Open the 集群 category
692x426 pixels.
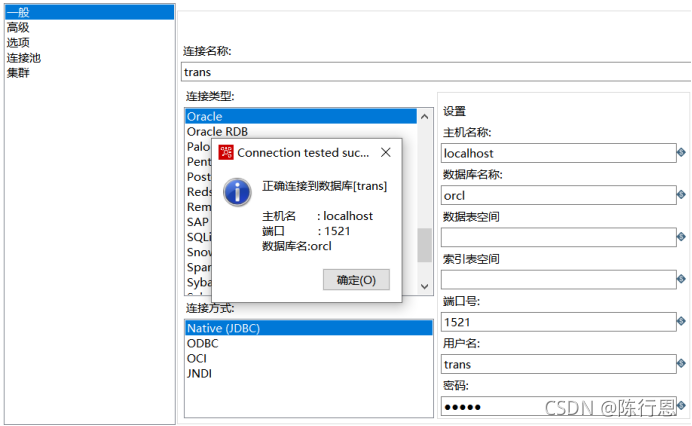coord(18,73)
